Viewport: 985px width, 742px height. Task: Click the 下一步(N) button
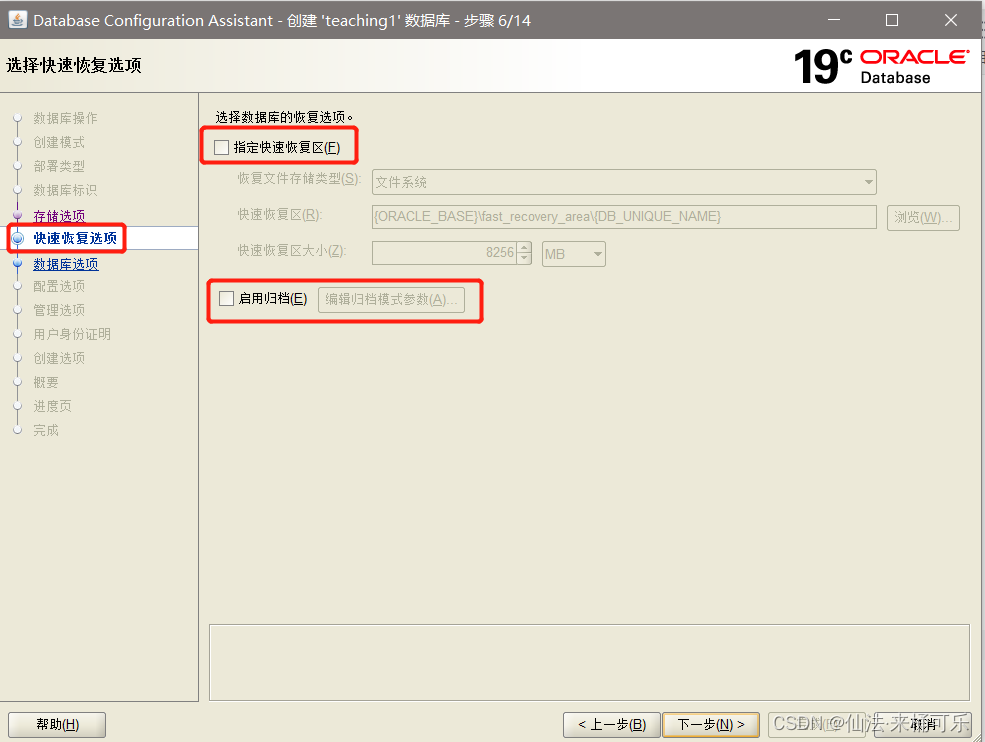(711, 724)
